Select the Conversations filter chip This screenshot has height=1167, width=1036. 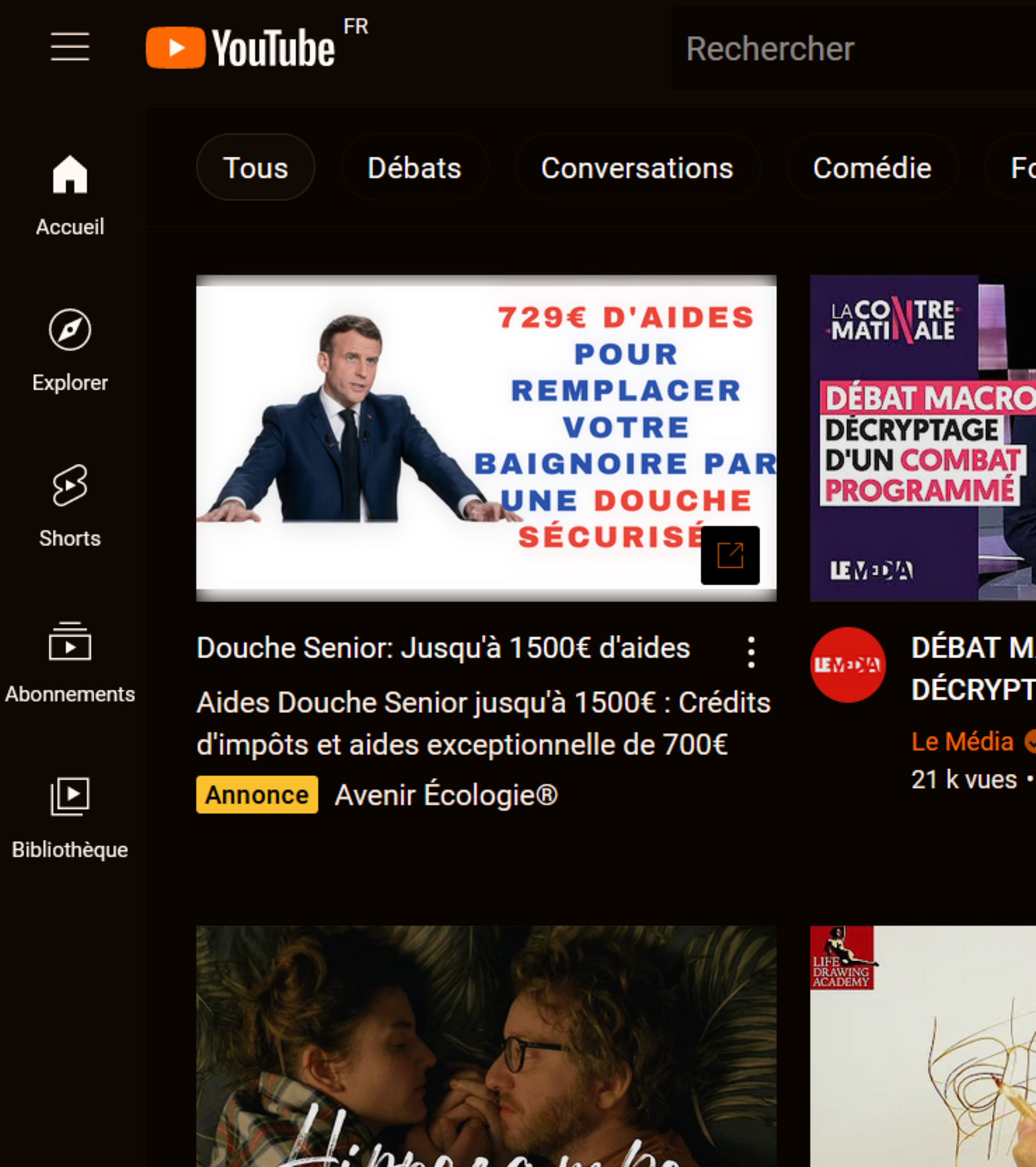[637, 167]
